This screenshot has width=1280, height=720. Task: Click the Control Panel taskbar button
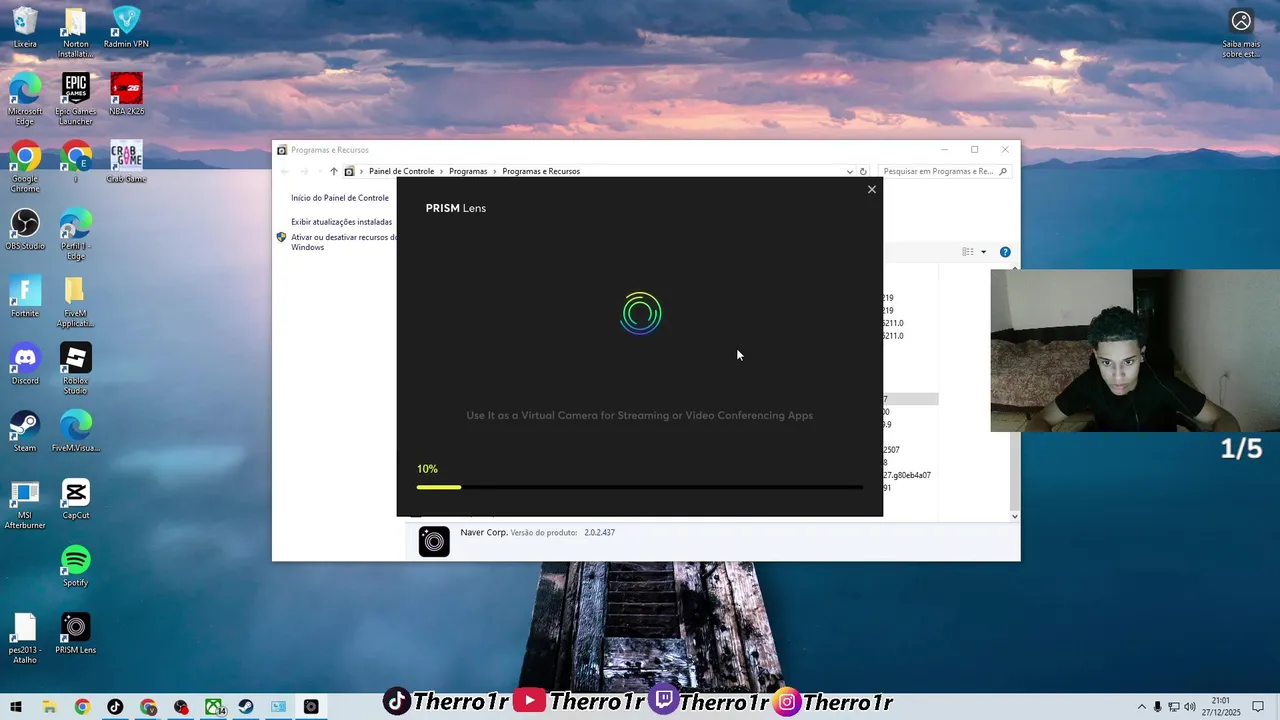[x=278, y=707]
